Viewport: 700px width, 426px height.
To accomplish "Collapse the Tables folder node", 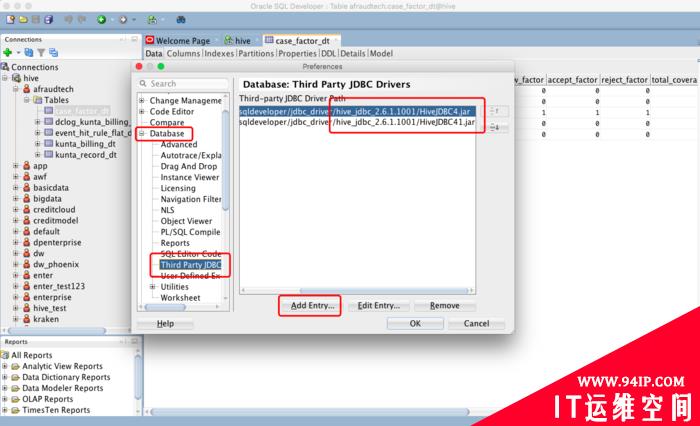I will tap(27, 100).
